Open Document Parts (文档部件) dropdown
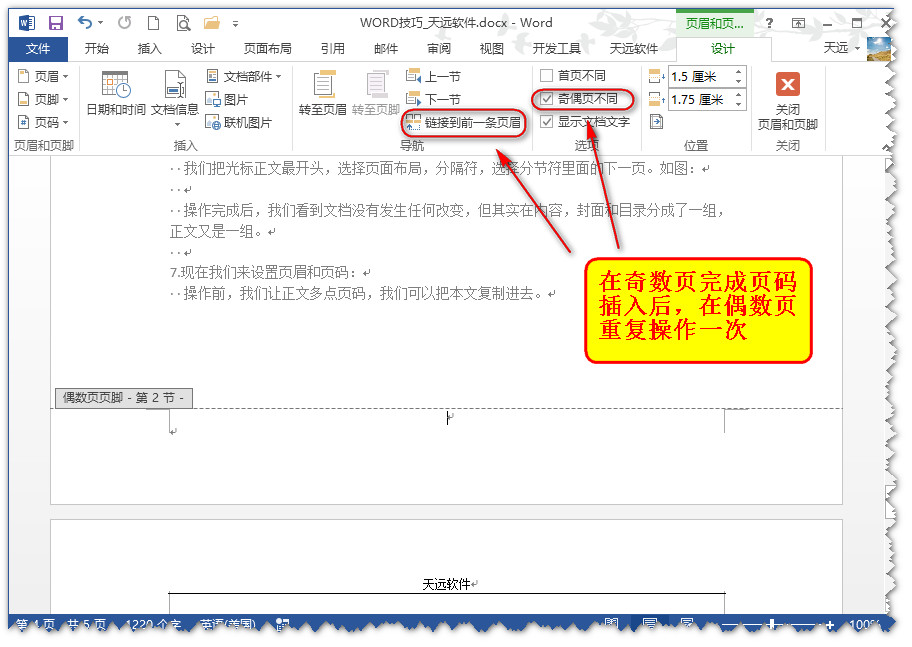Screen dimensions: 912x647 [244, 76]
